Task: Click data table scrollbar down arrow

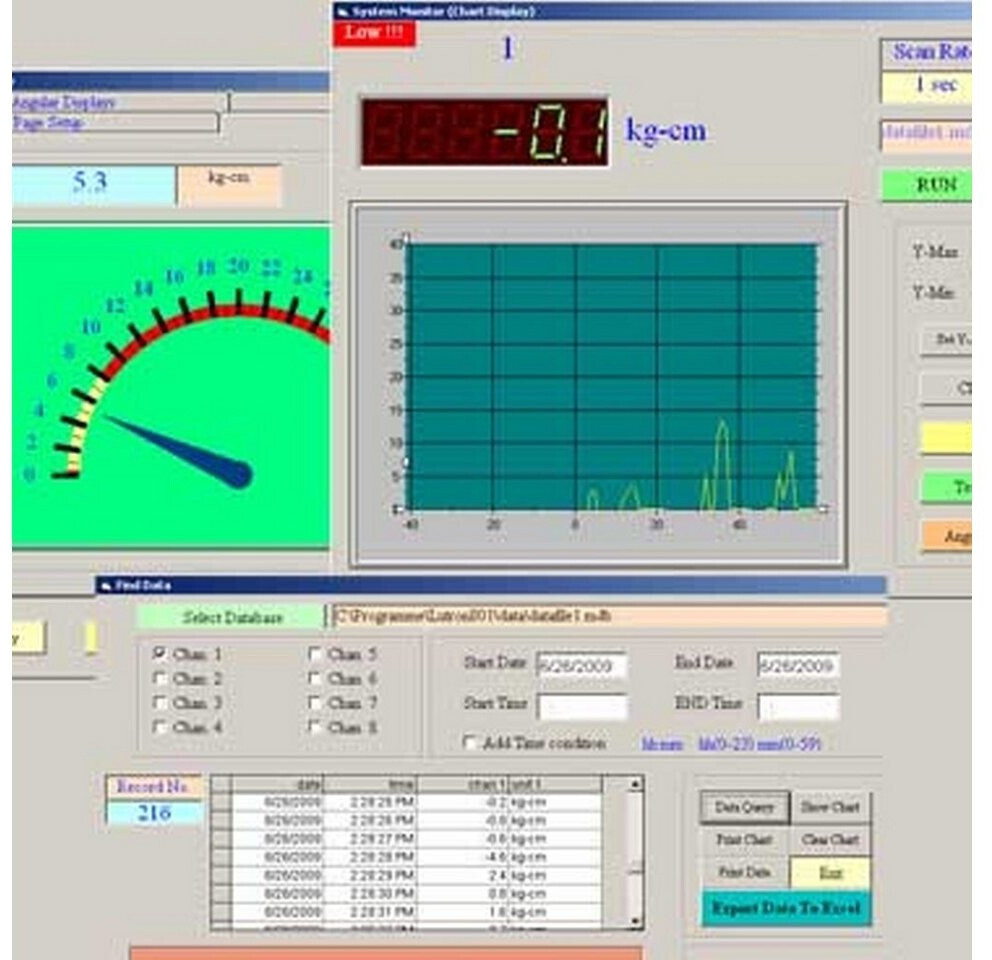Action: [635, 921]
